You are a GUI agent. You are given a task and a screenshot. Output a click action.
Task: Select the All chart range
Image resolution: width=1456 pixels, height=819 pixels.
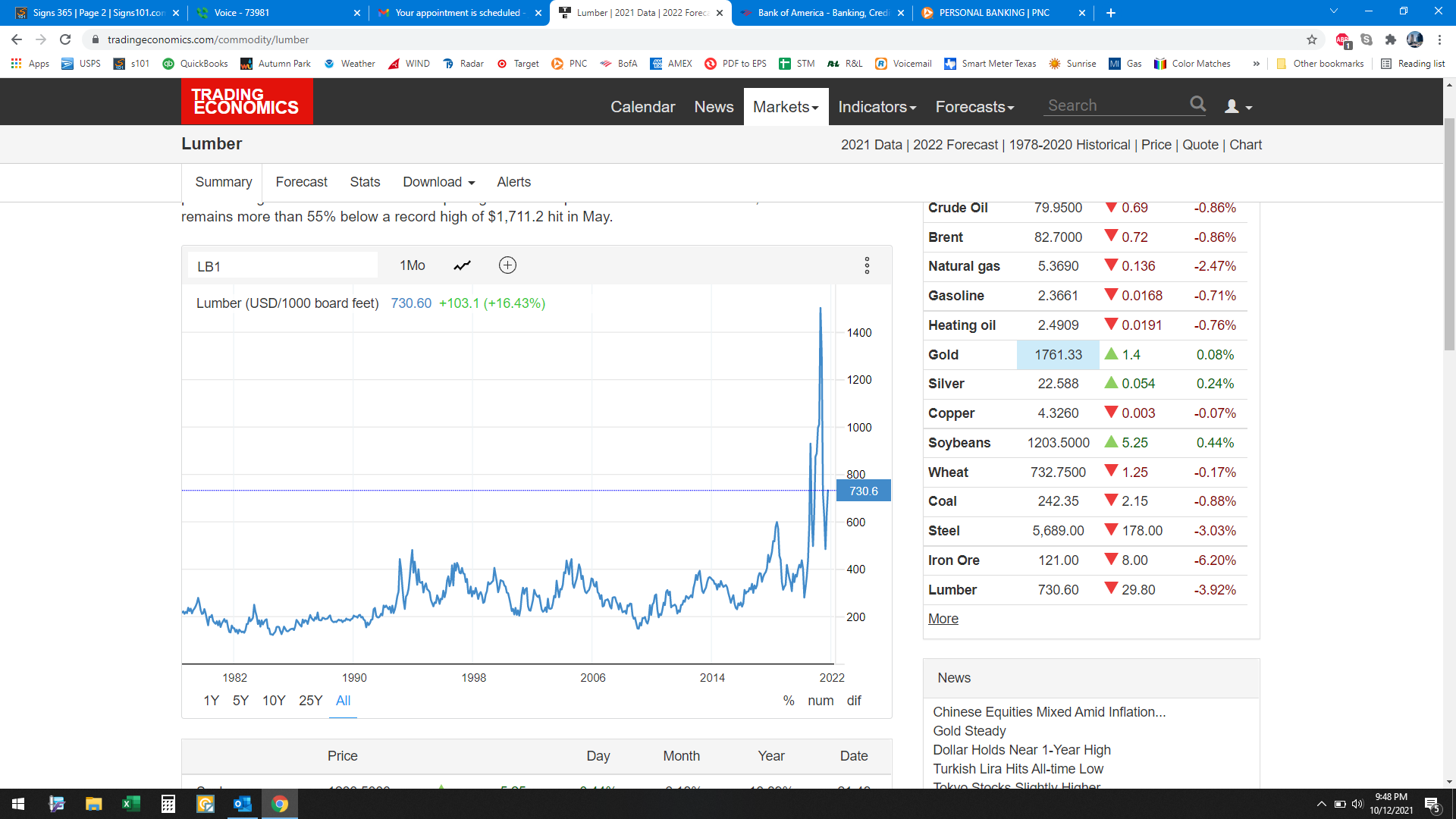pyautogui.click(x=344, y=701)
